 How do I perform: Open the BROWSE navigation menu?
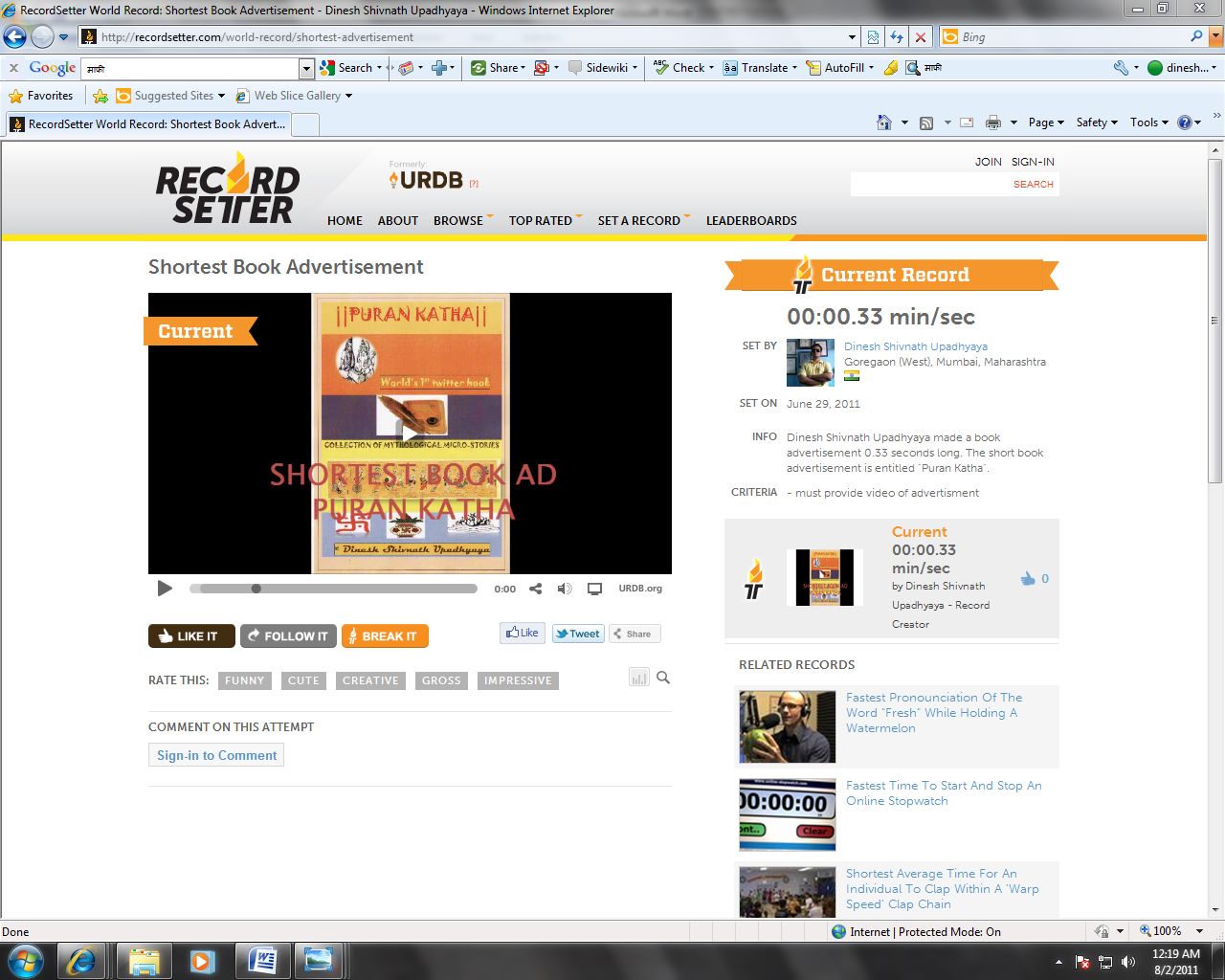point(462,220)
